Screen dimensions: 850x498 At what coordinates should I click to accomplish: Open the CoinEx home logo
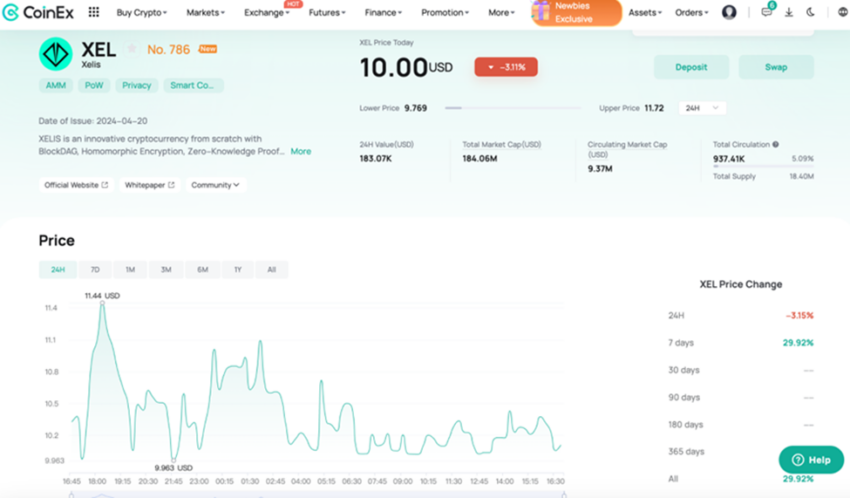click(x=38, y=12)
